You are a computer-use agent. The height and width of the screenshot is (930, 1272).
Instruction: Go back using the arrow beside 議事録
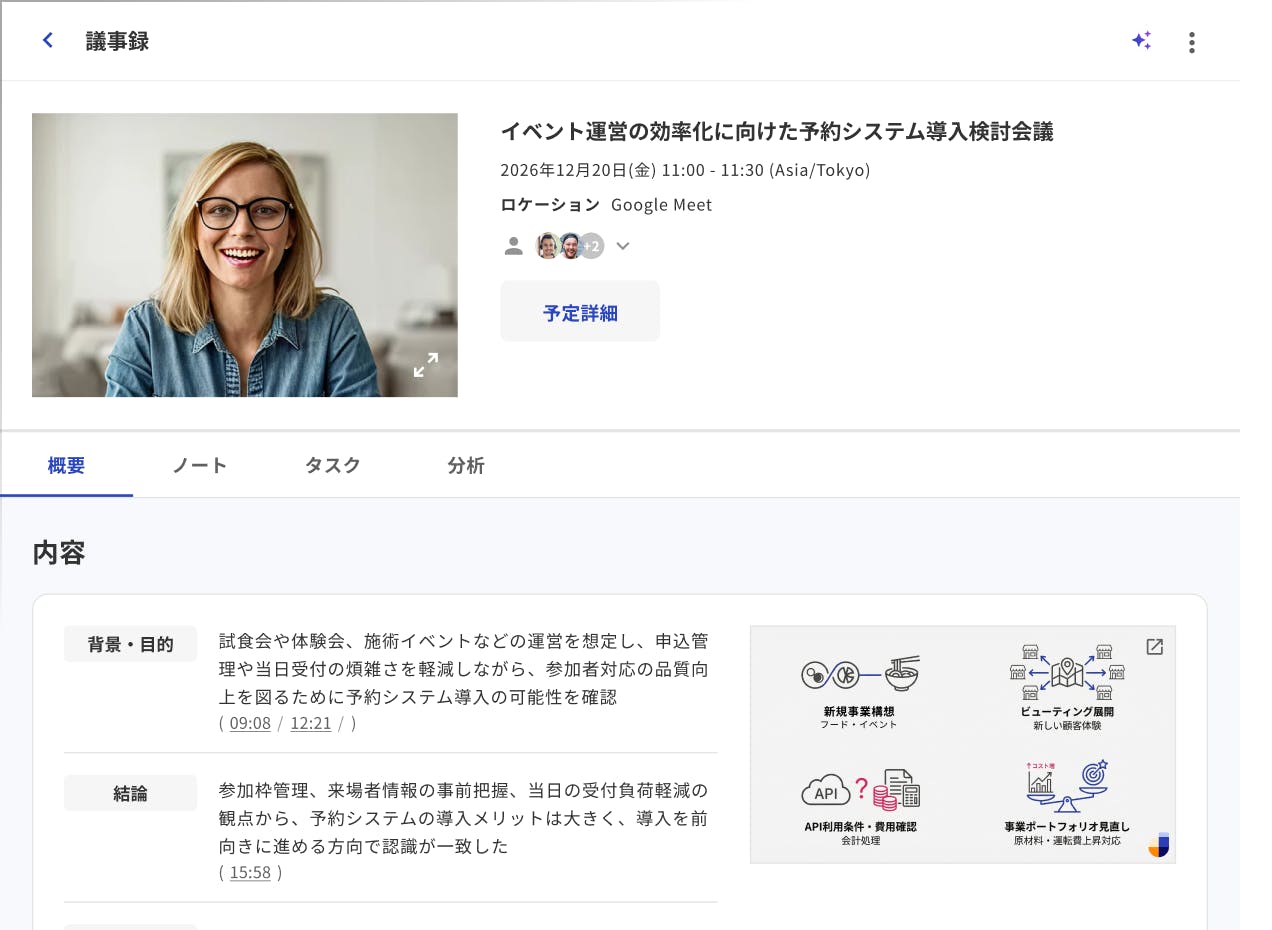pos(47,41)
